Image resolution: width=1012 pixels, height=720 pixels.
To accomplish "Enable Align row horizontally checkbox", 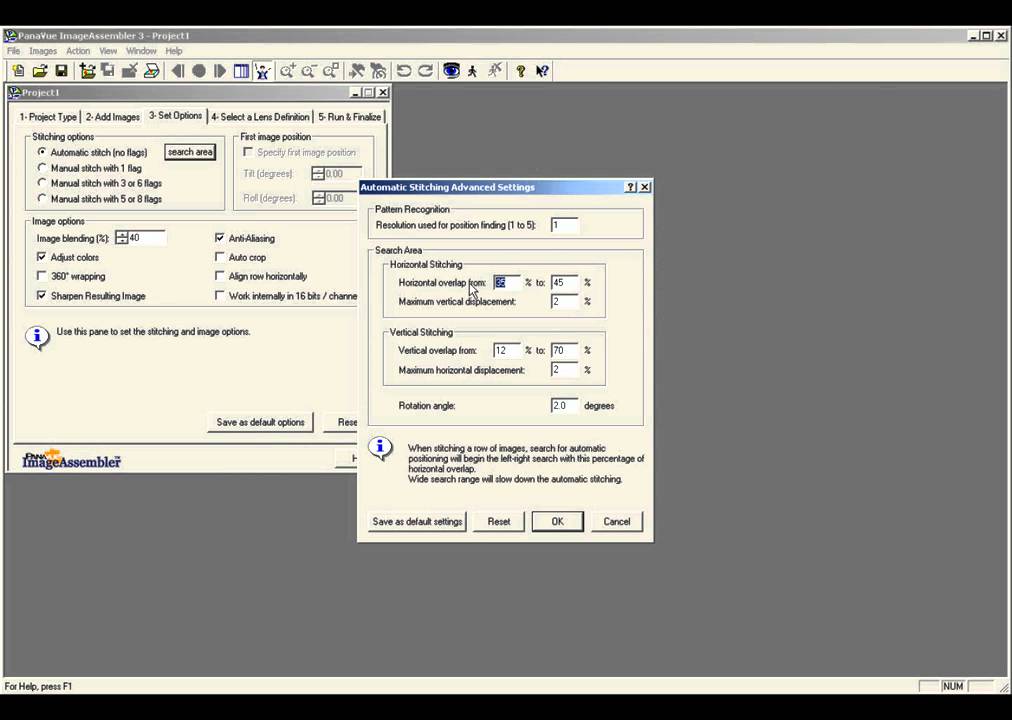I will click(x=219, y=276).
